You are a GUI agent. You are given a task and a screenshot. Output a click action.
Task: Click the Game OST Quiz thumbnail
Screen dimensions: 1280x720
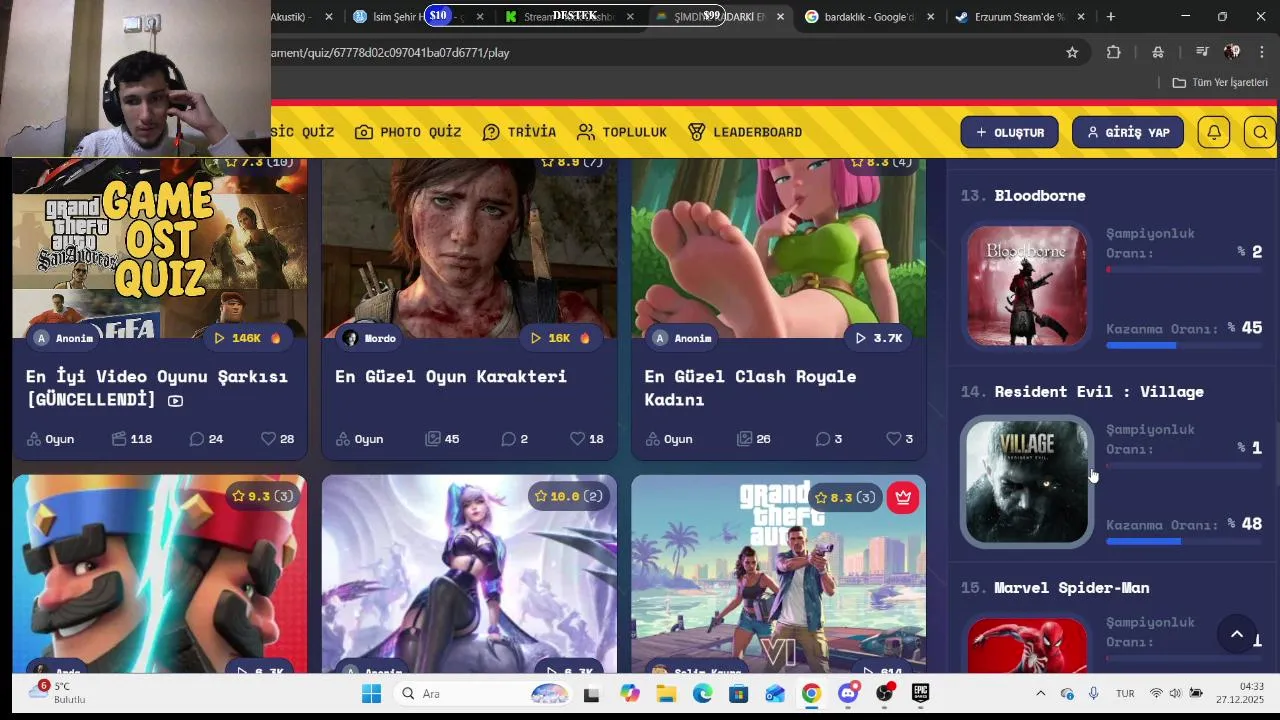160,248
